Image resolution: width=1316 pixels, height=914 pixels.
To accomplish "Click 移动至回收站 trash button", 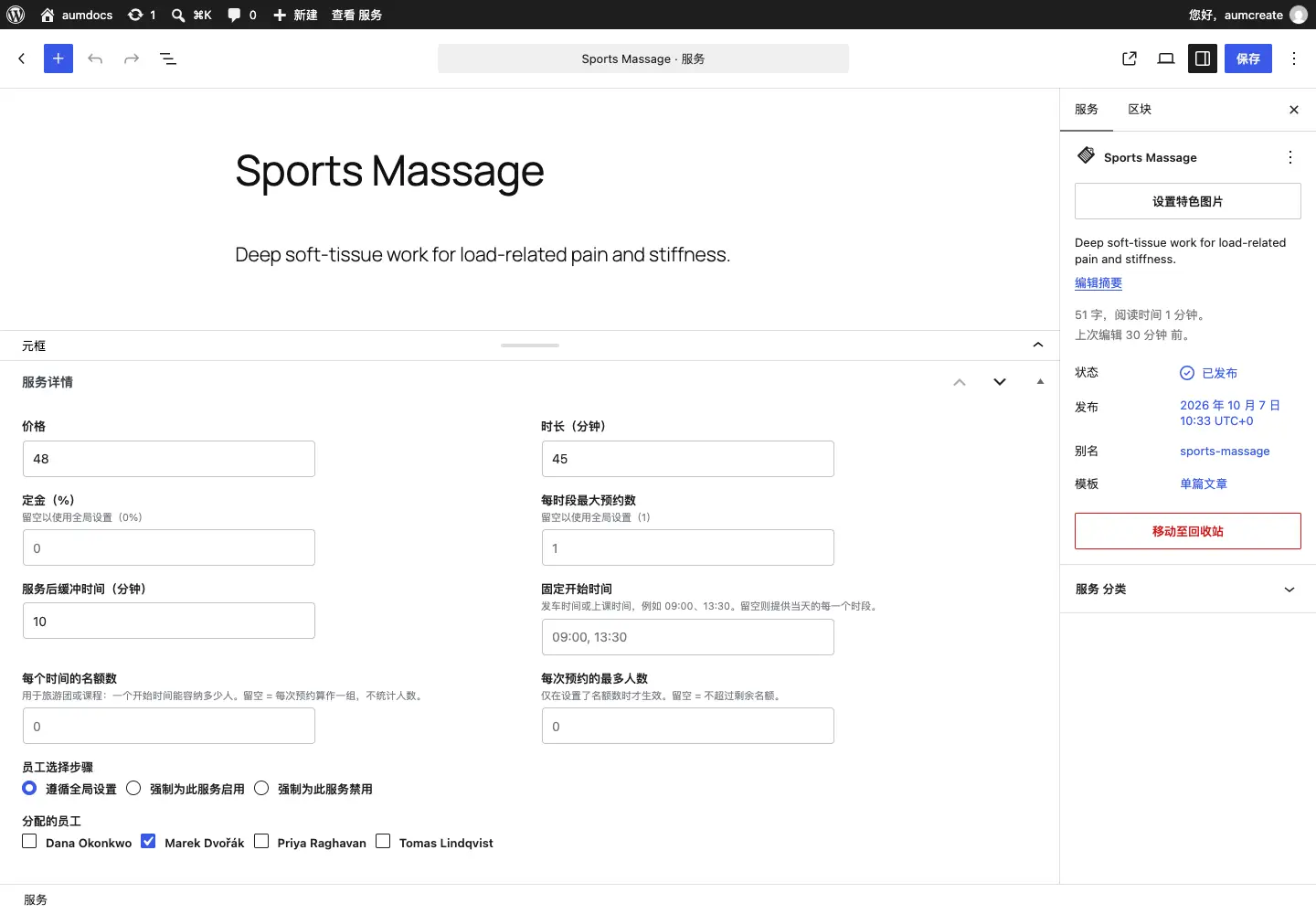I will click(1188, 531).
